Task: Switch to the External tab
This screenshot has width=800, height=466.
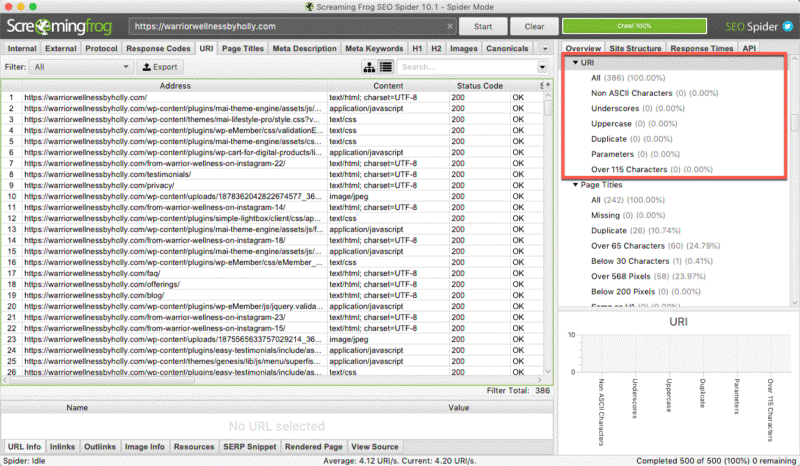Action: coord(60,48)
